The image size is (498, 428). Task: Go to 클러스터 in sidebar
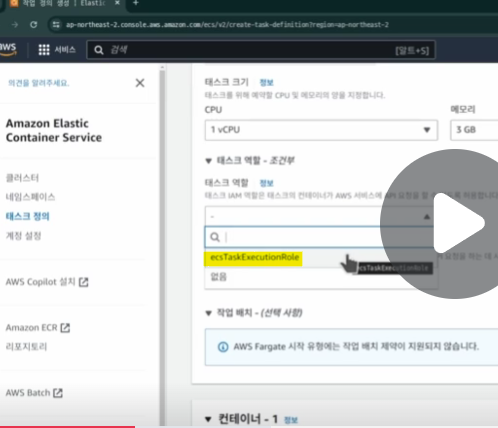[x=22, y=178]
